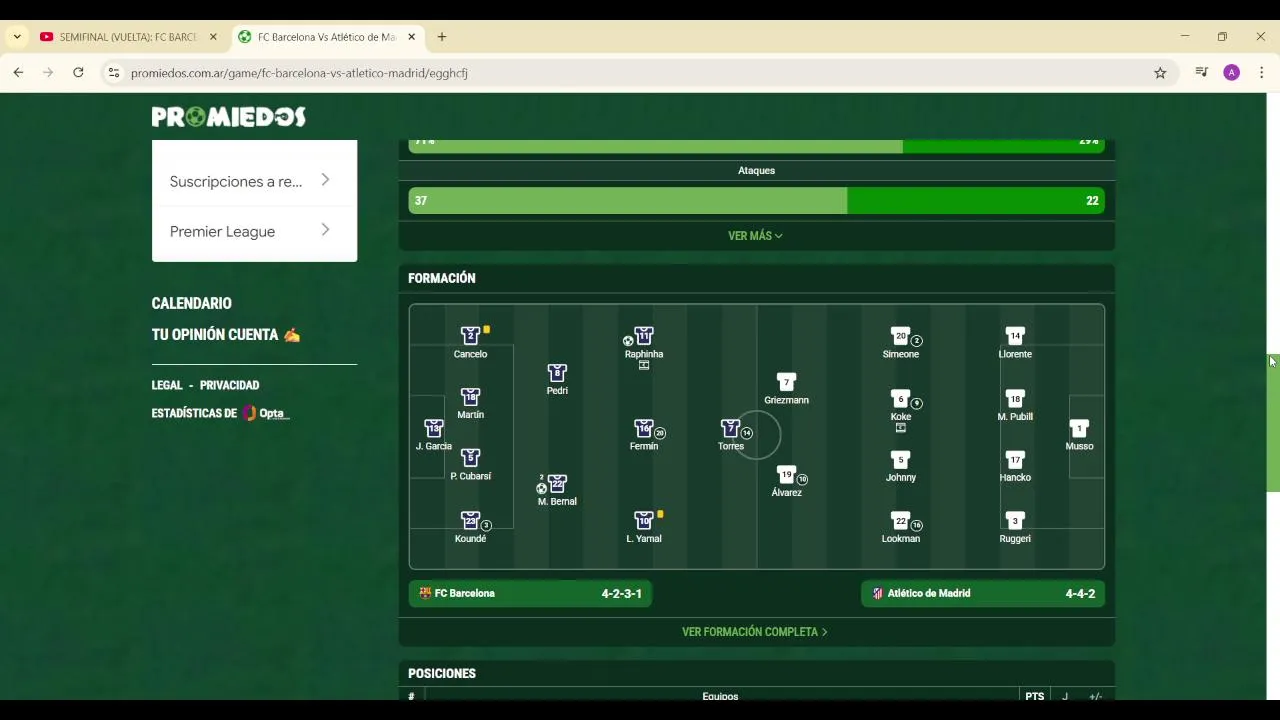Open P. Cubarsí's jersey number 5
The image size is (1280, 720).
[x=470, y=458]
